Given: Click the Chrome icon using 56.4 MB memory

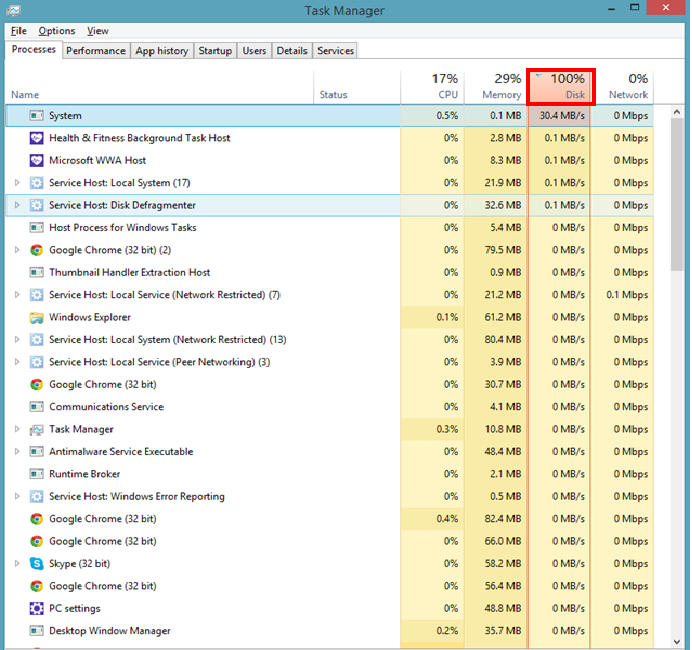Looking at the screenshot, I should coord(36,586).
